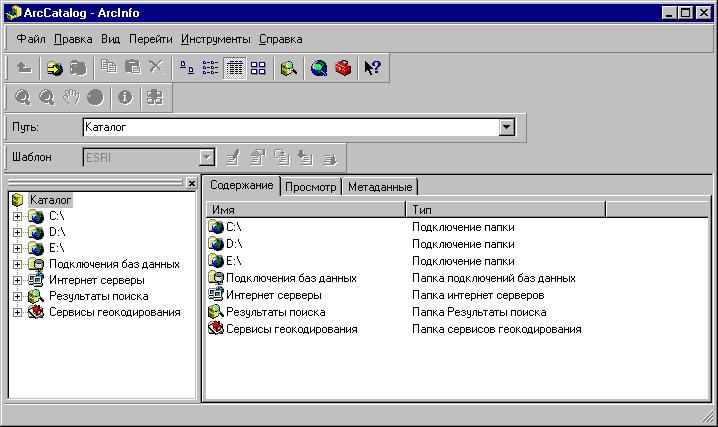
Task: Click the Edit Metadata icon
Action: (x=233, y=158)
